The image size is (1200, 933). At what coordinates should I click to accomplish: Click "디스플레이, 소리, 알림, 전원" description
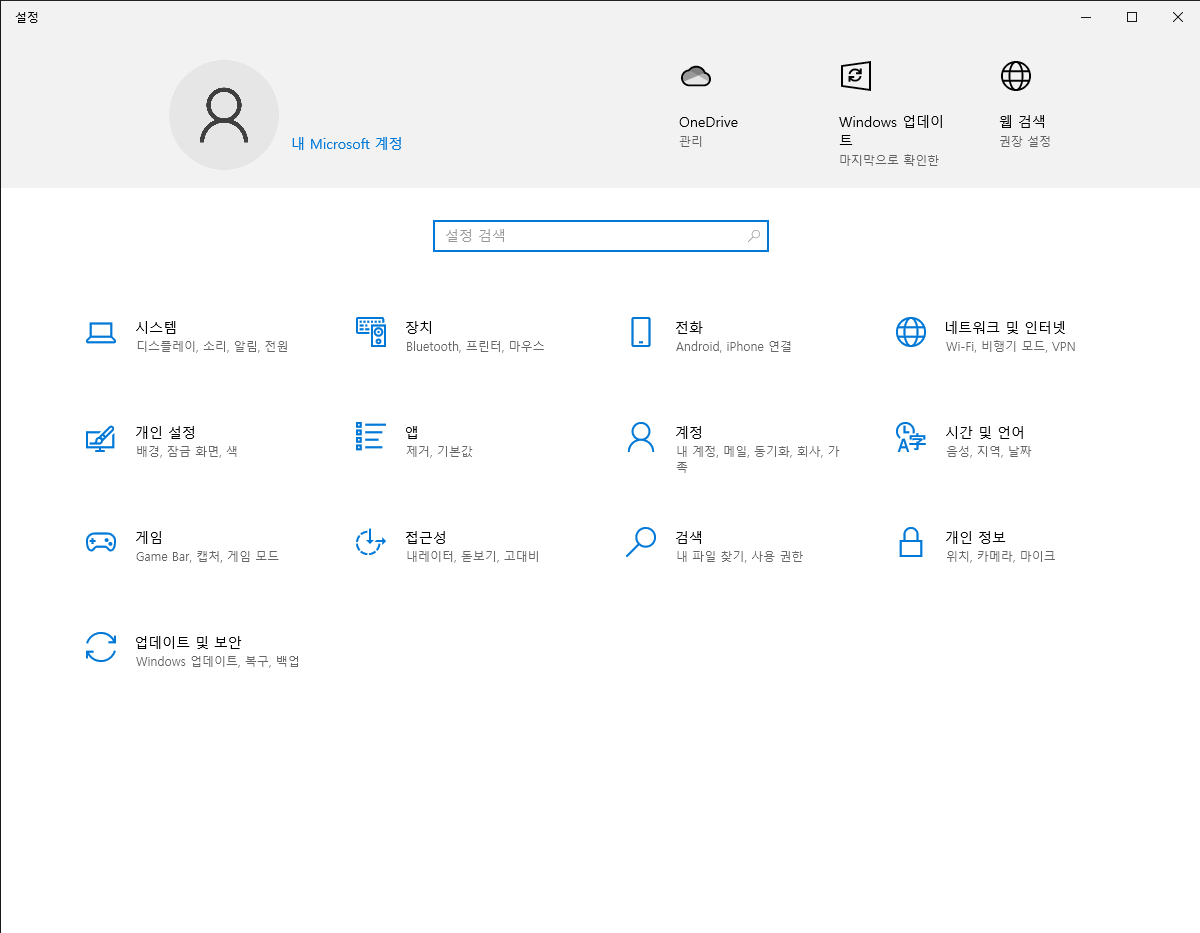(212, 347)
